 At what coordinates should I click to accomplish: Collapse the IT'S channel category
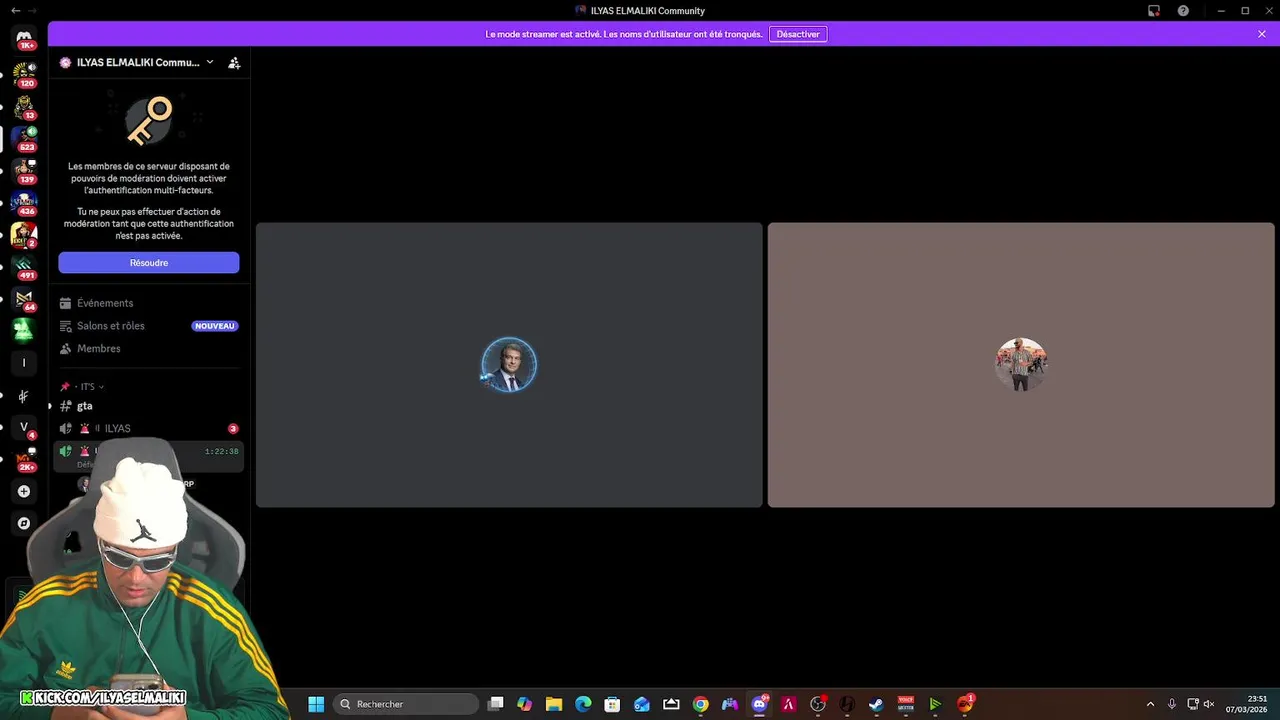point(87,387)
